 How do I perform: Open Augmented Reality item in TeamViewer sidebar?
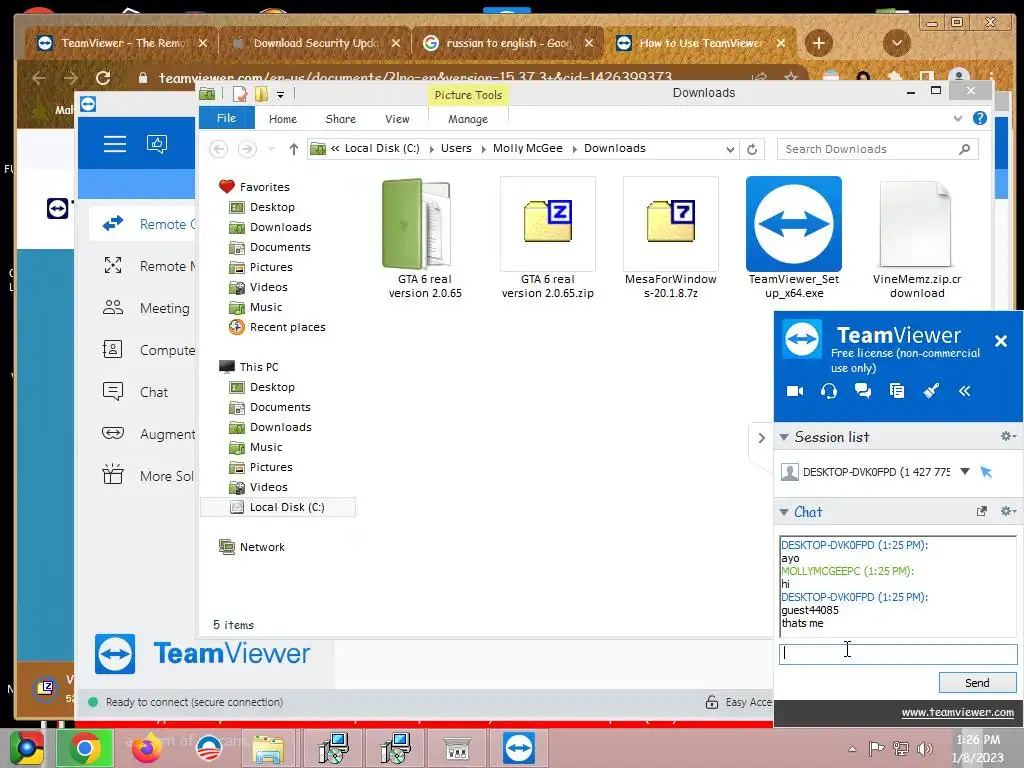(149, 434)
